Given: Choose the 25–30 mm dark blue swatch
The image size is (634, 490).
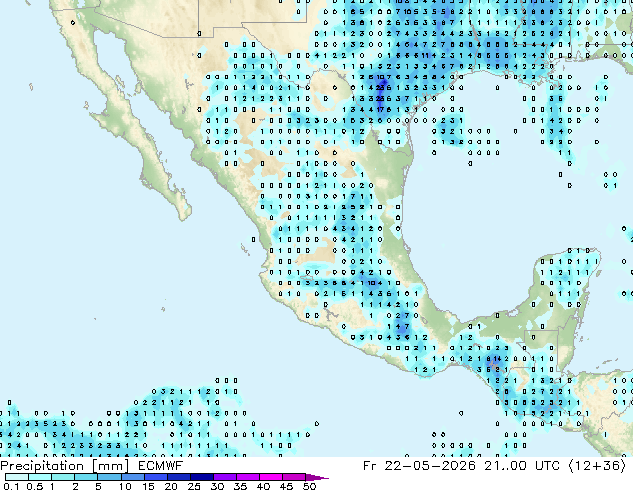Looking at the screenshot, I should [201, 477].
